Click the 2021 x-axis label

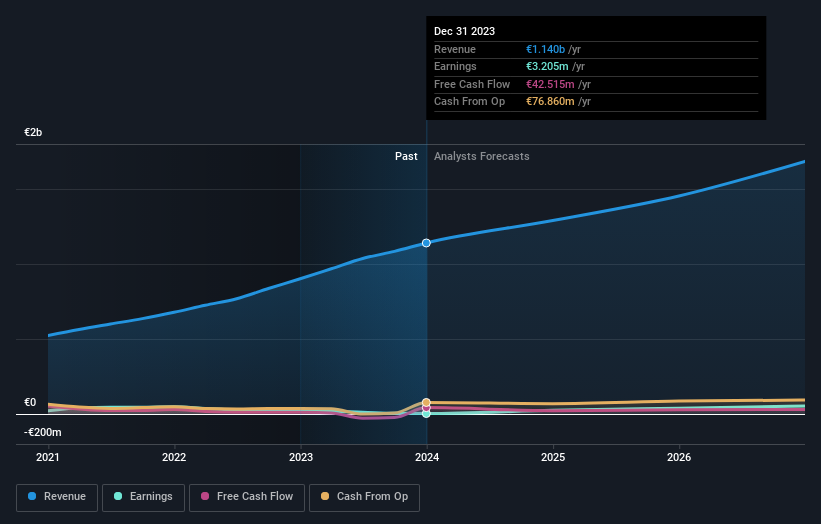click(x=48, y=457)
